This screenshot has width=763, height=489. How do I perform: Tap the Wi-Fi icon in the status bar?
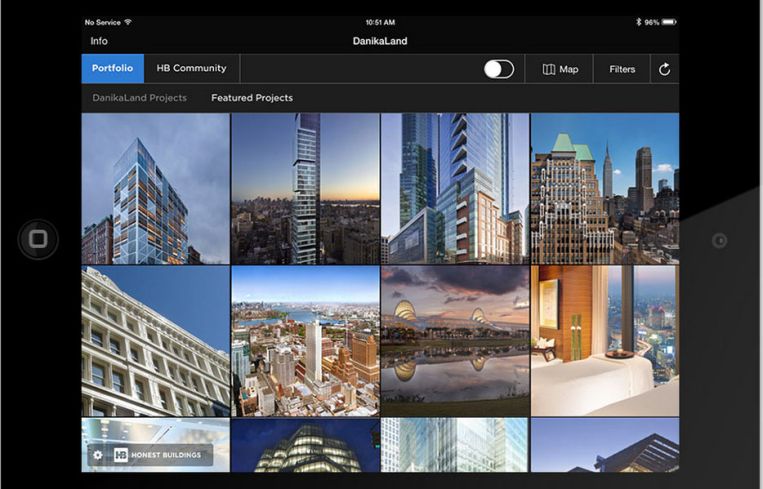pyautogui.click(x=128, y=22)
